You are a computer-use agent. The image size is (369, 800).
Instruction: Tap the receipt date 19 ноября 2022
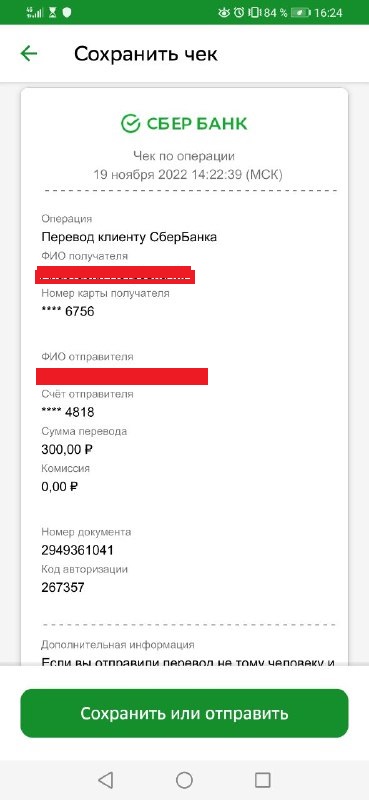(140, 174)
